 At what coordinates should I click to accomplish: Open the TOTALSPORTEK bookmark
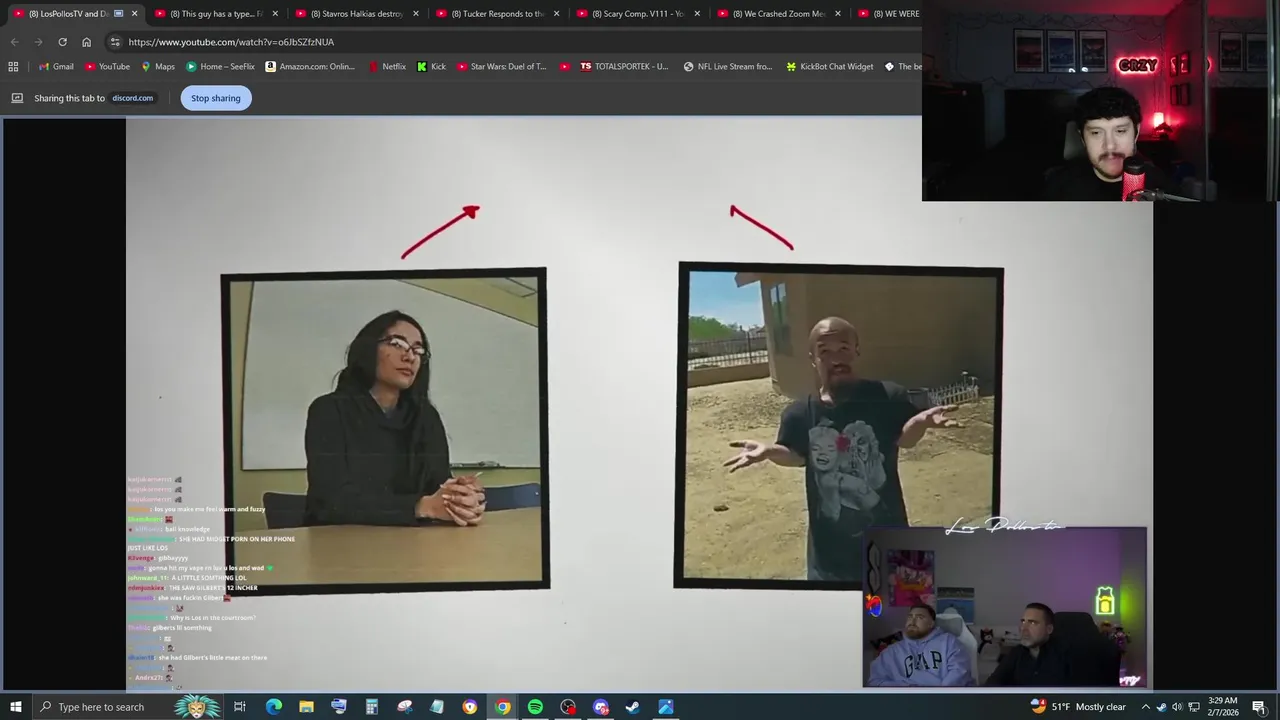point(623,67)
